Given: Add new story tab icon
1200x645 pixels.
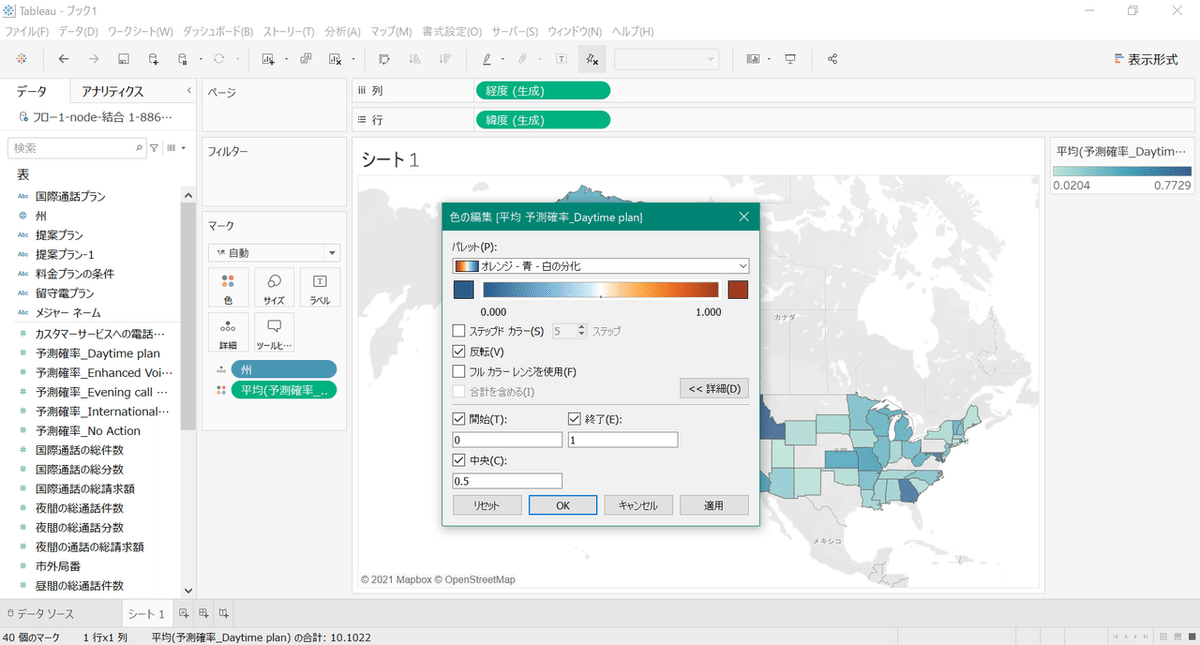Looking at the screenshot, I should 224,613.
